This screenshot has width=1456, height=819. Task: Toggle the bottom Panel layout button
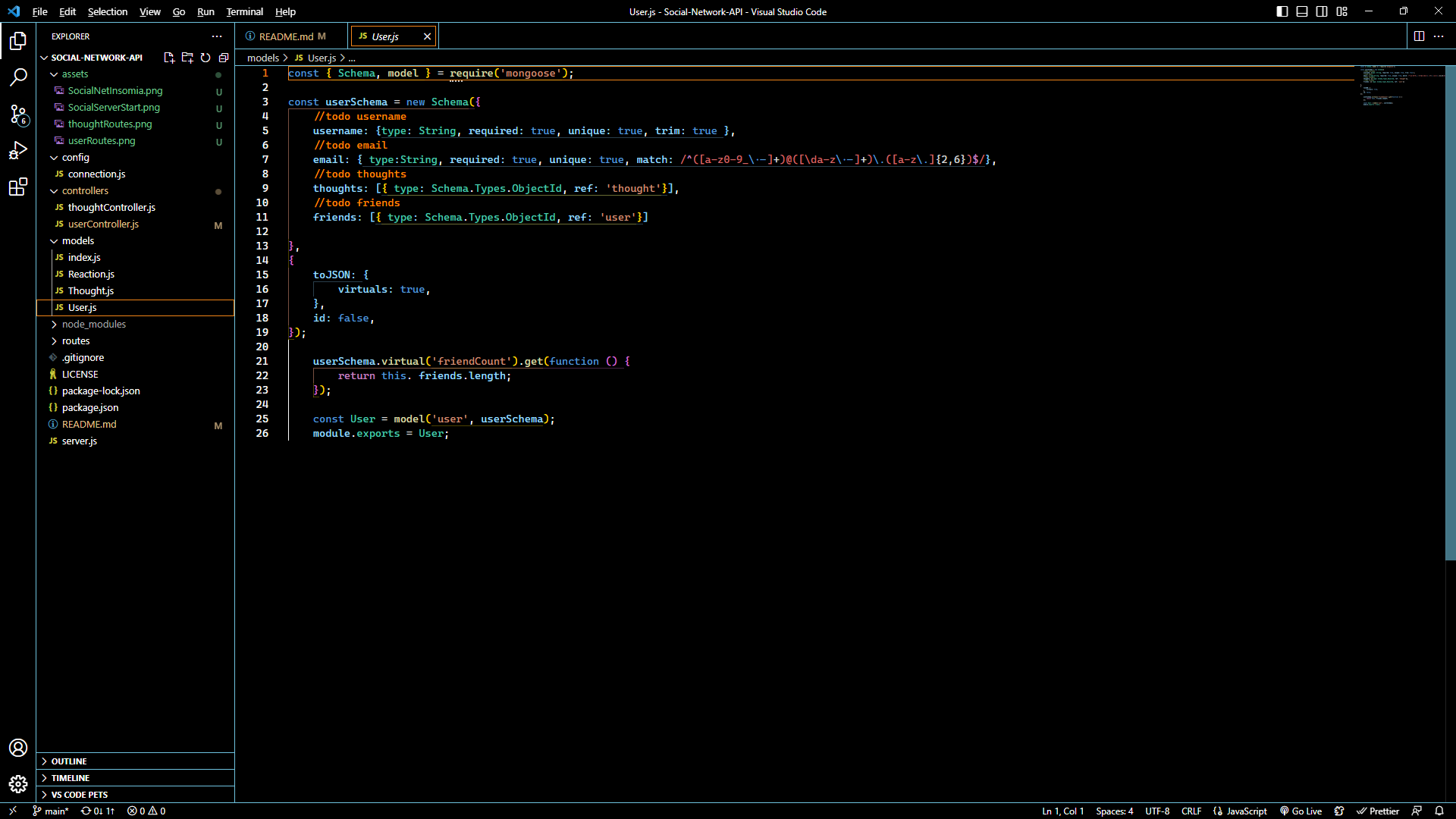1302,11
